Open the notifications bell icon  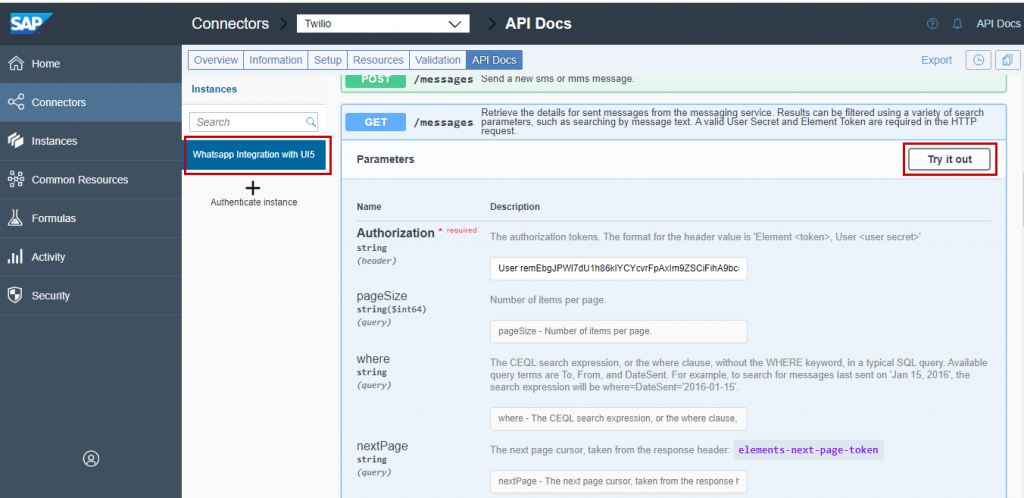[957, 24]
